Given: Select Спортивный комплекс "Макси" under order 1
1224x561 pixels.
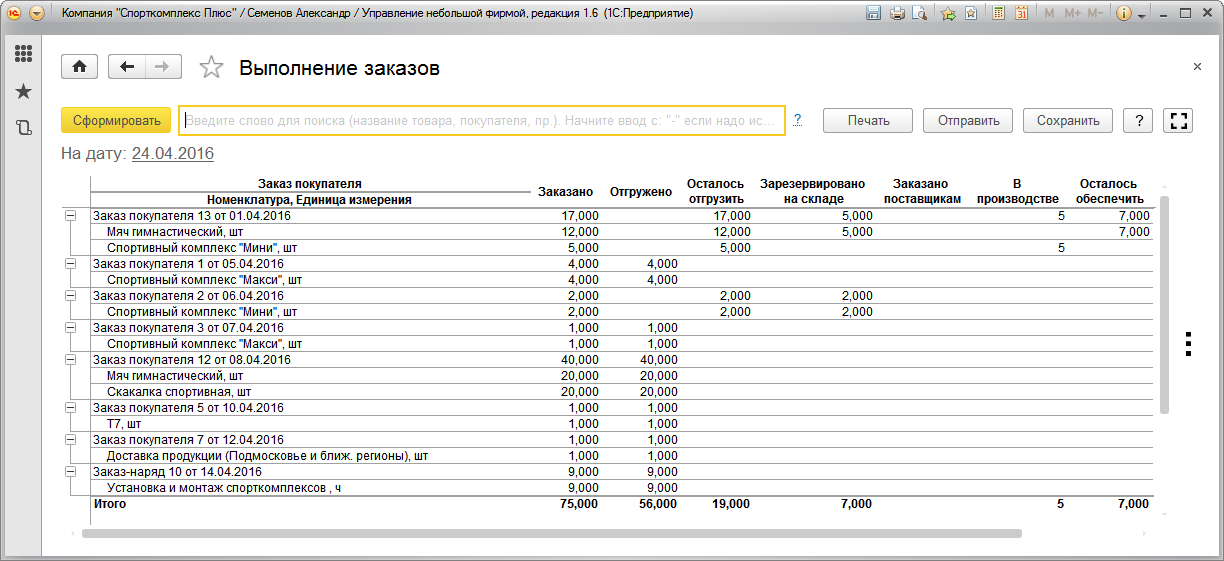Looking at the screenshot, I should (620, 279).
